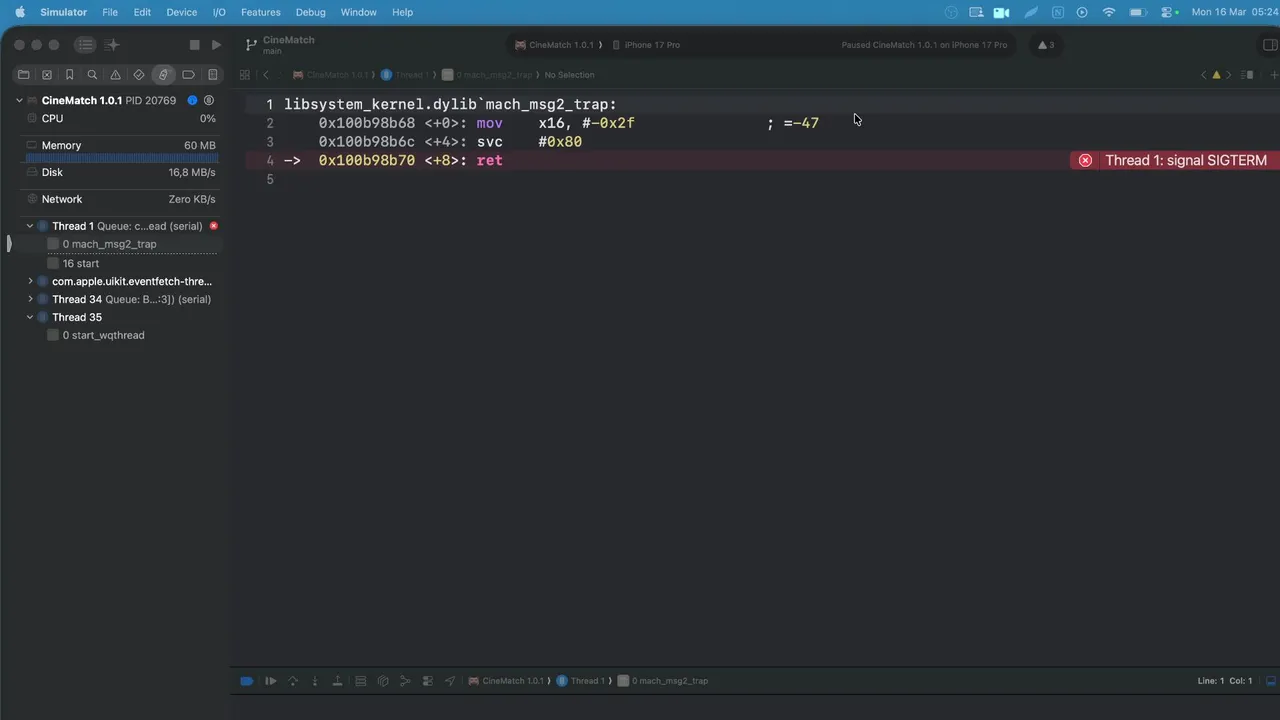Screen dimensions: 1280x720
Task: Collapse the CineMatch 1.0.1 process tree
Action: tap(19, 101)
